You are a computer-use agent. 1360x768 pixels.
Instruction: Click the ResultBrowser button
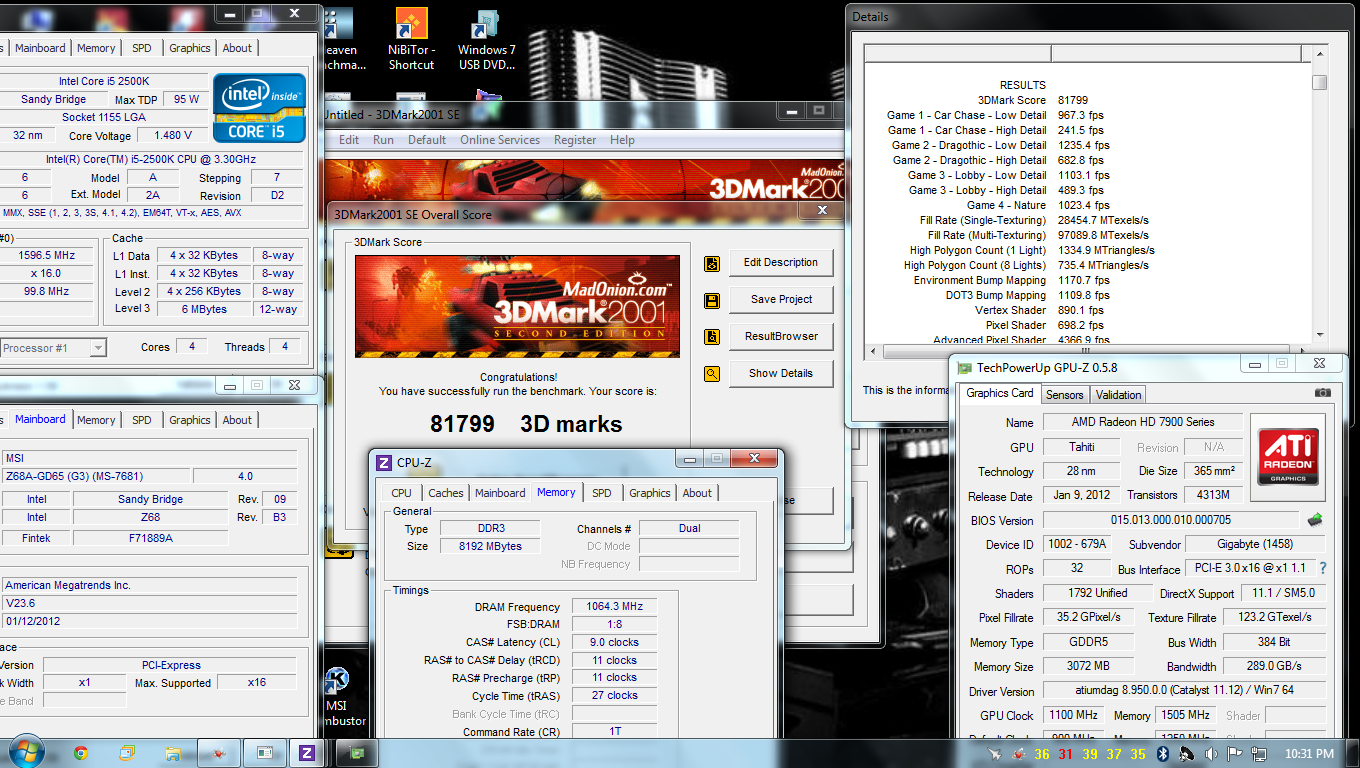point(781,337)
